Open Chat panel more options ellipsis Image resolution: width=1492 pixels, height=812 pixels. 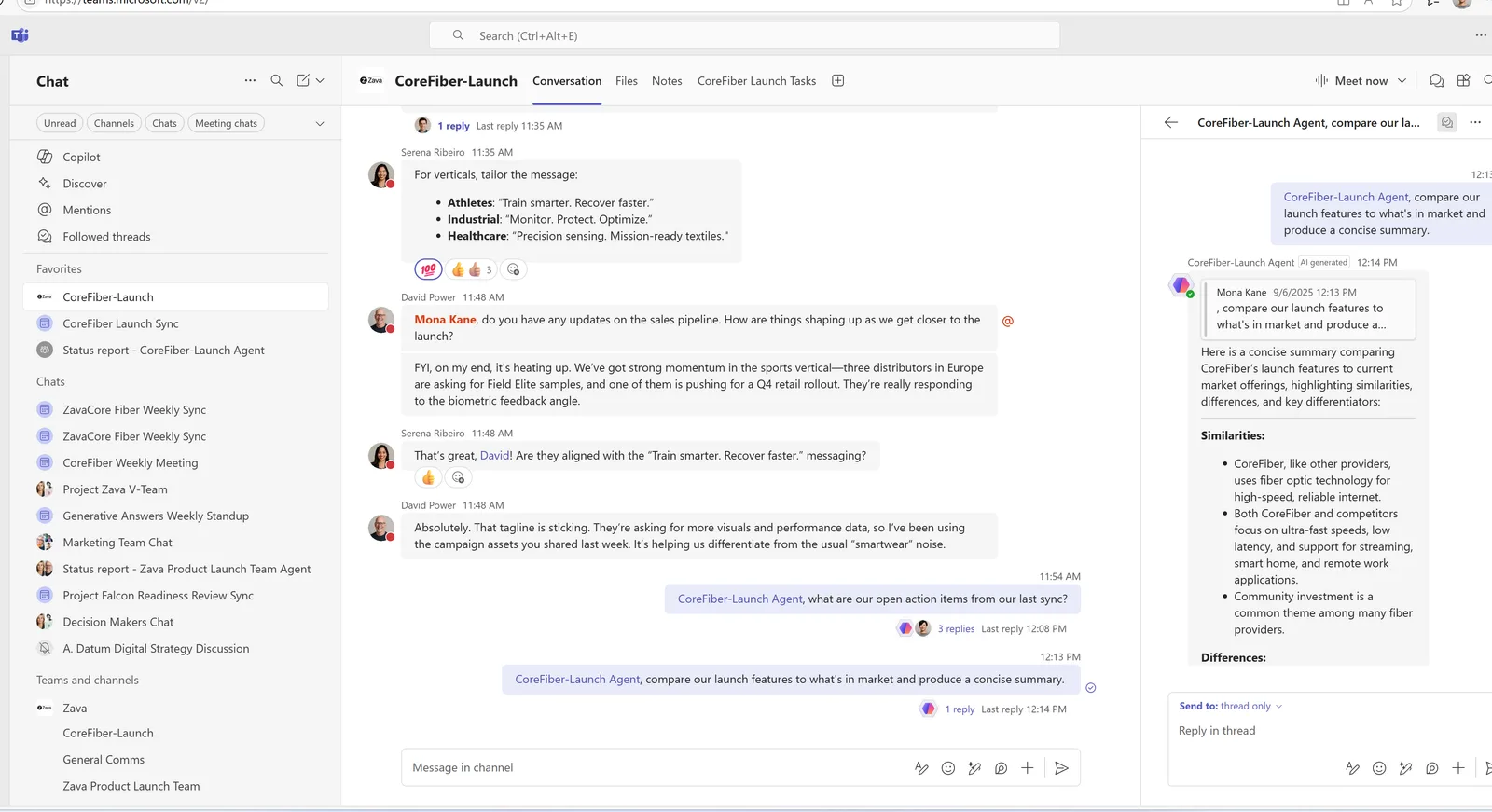[250, 81]
